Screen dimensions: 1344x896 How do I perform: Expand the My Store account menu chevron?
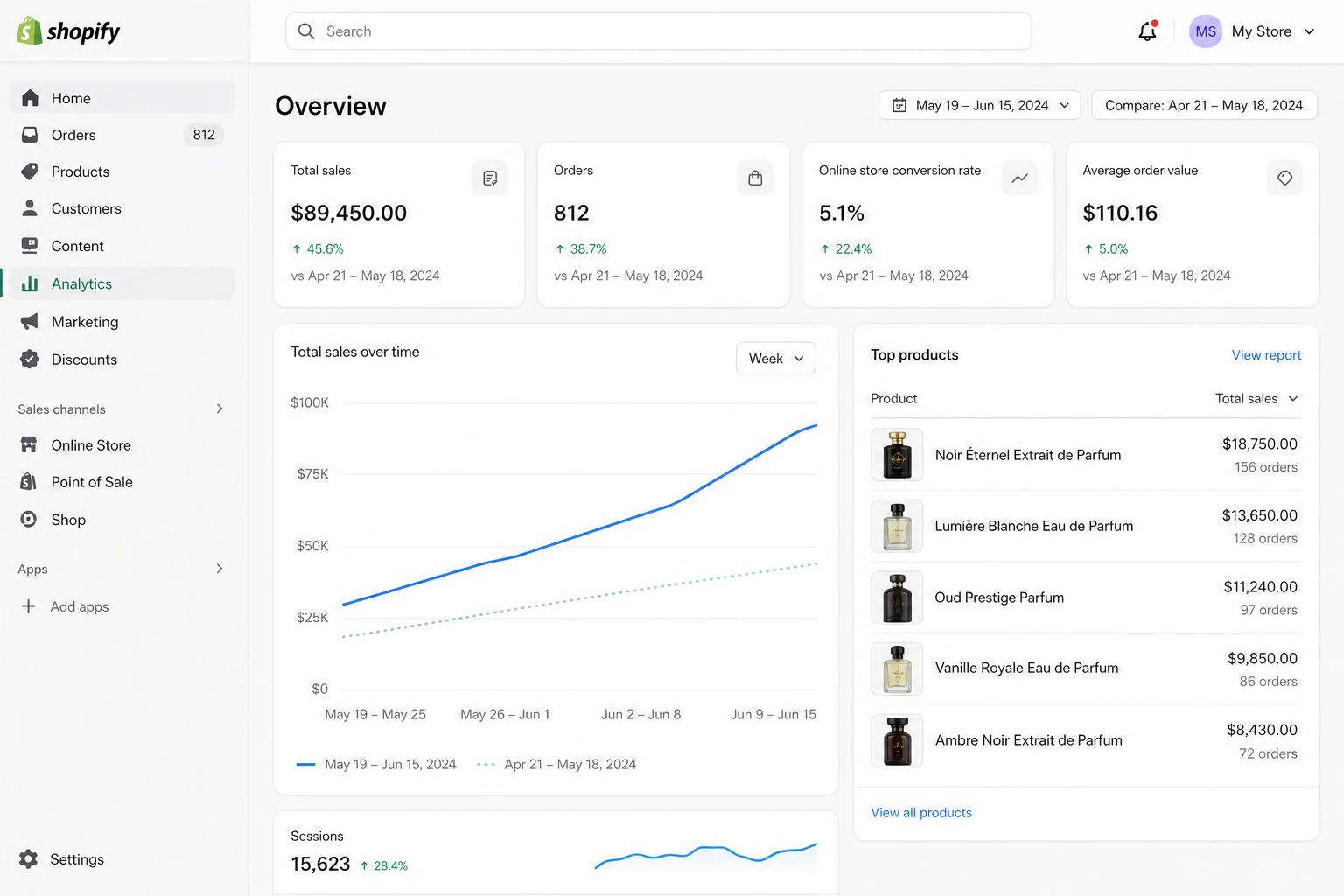pos(1309,31)
